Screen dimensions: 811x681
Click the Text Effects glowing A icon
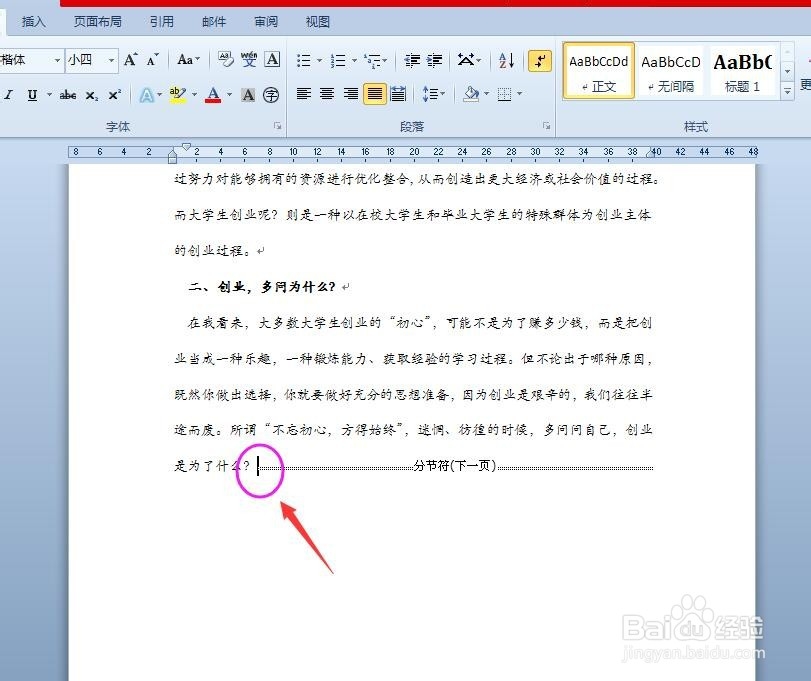146,95
